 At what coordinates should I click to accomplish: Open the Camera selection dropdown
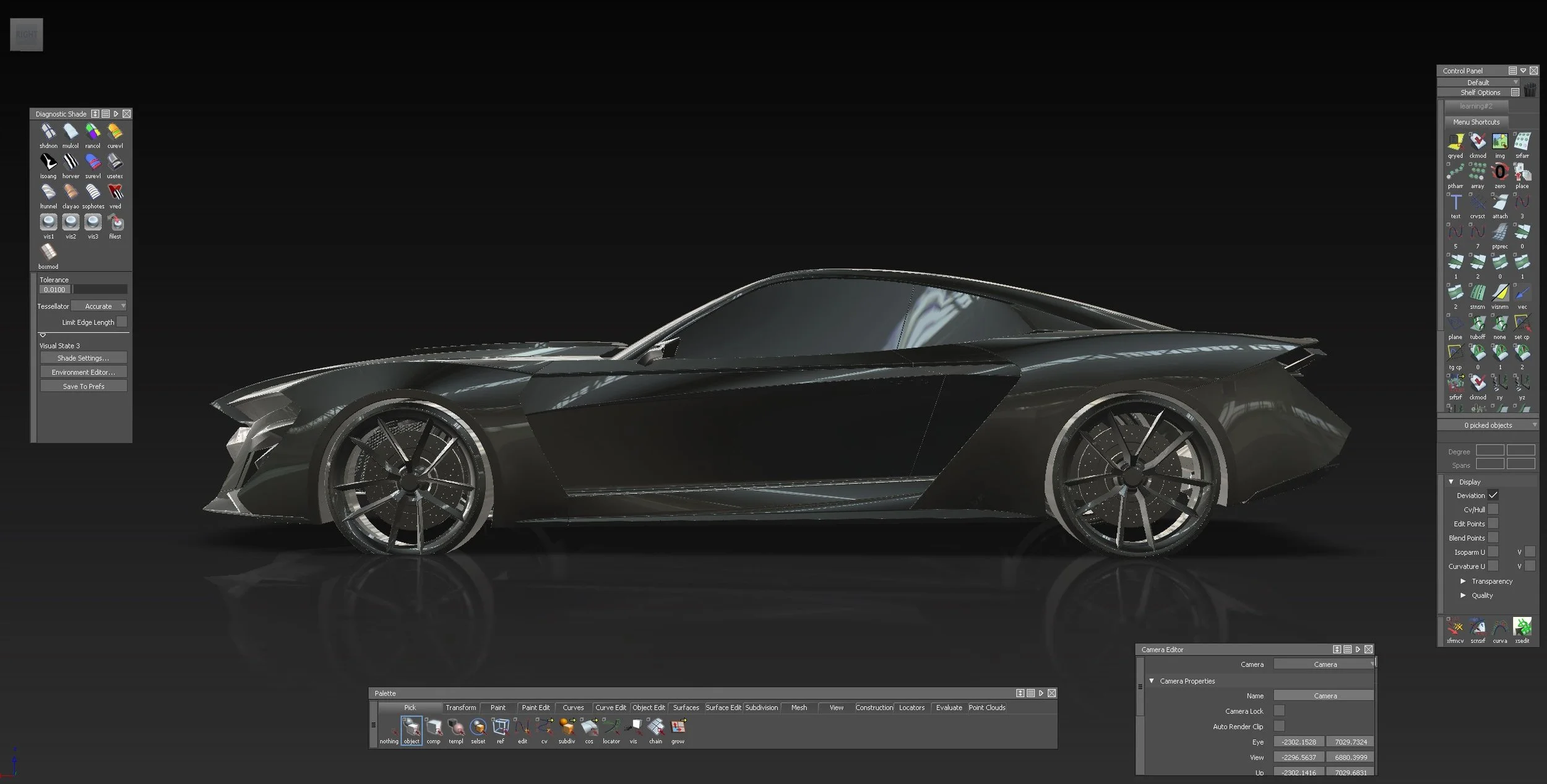click(1325, 664)
